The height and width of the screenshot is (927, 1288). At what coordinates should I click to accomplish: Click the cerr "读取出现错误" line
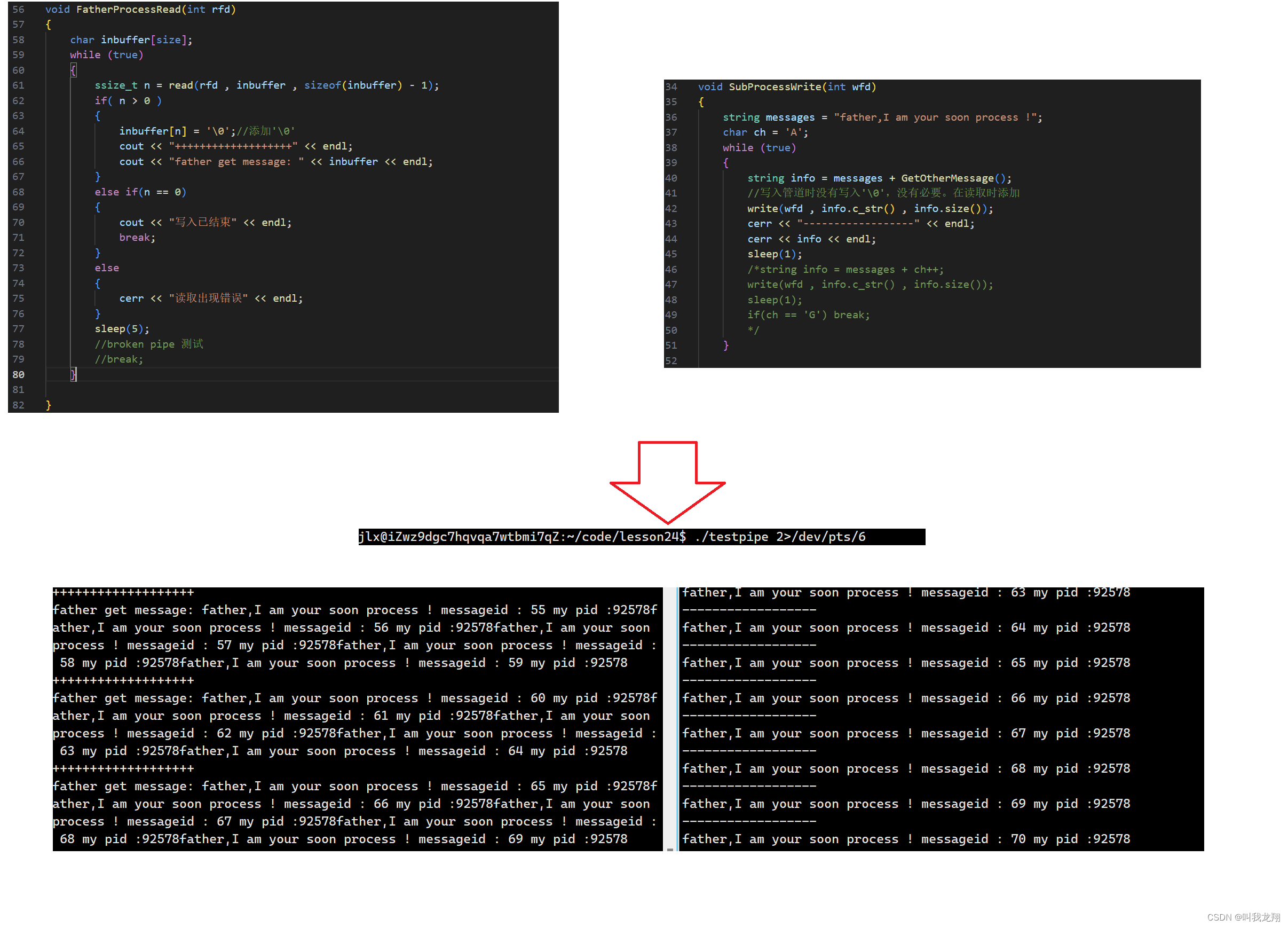[x=211, y=298]
